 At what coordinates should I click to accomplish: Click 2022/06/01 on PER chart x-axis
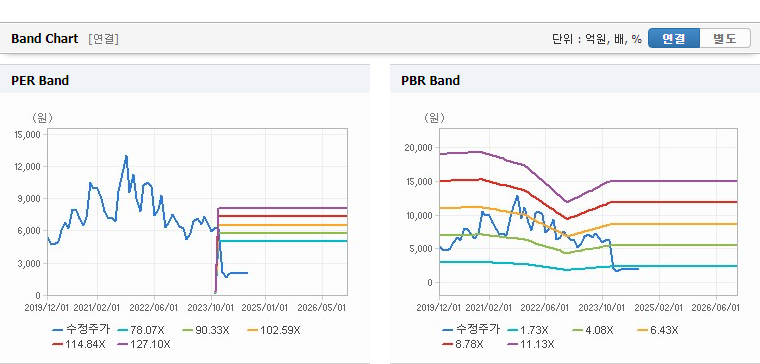pos(155,308)
